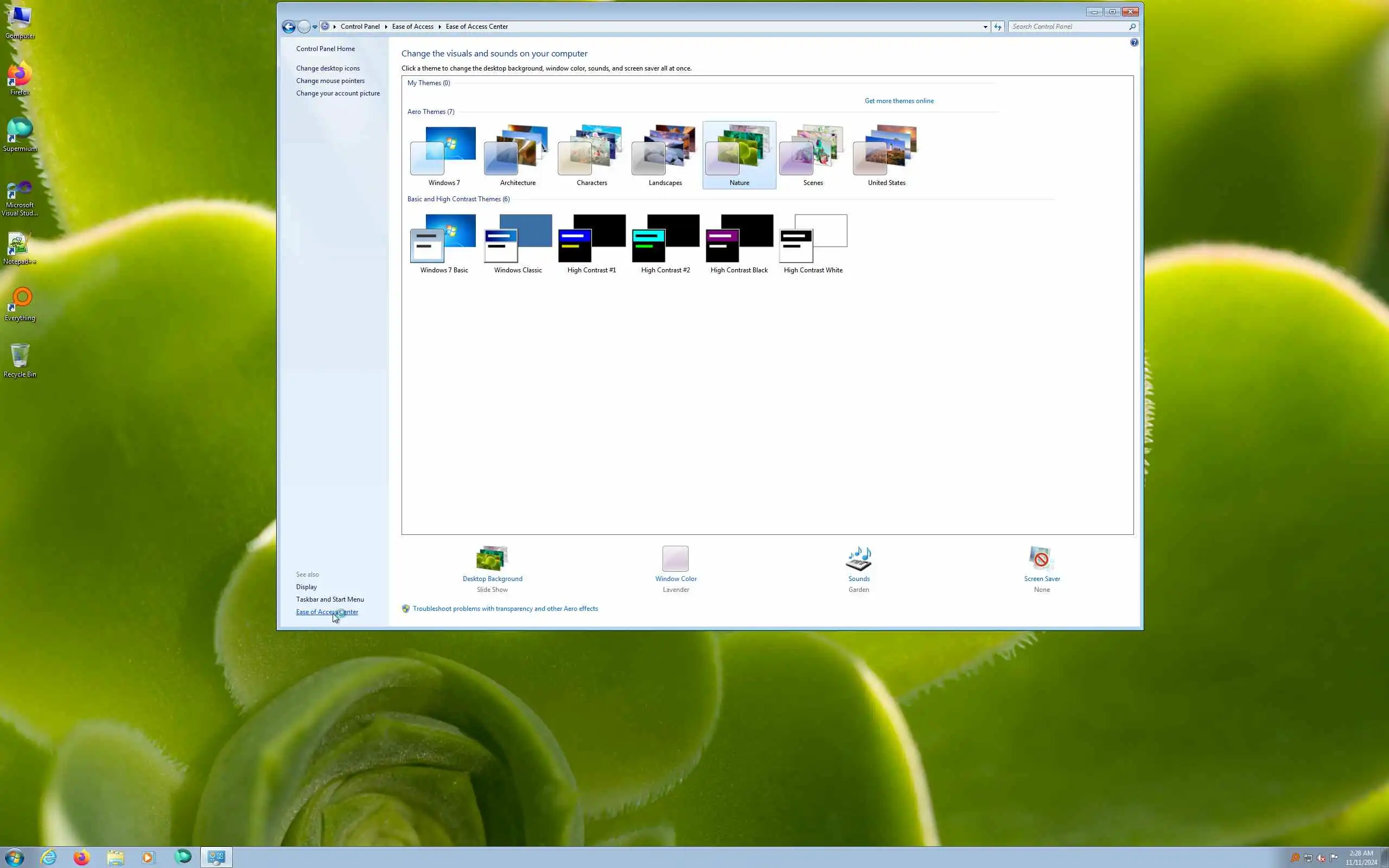Apply the Architecture Aero theme

(x=517, y=155)
